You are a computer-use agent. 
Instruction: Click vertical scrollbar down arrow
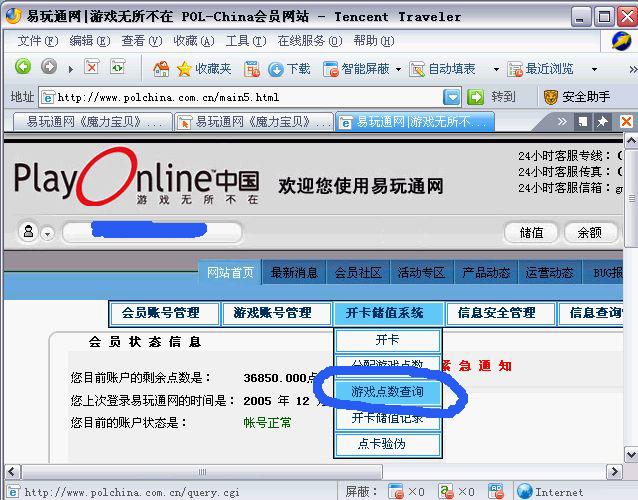click(631, 454)
